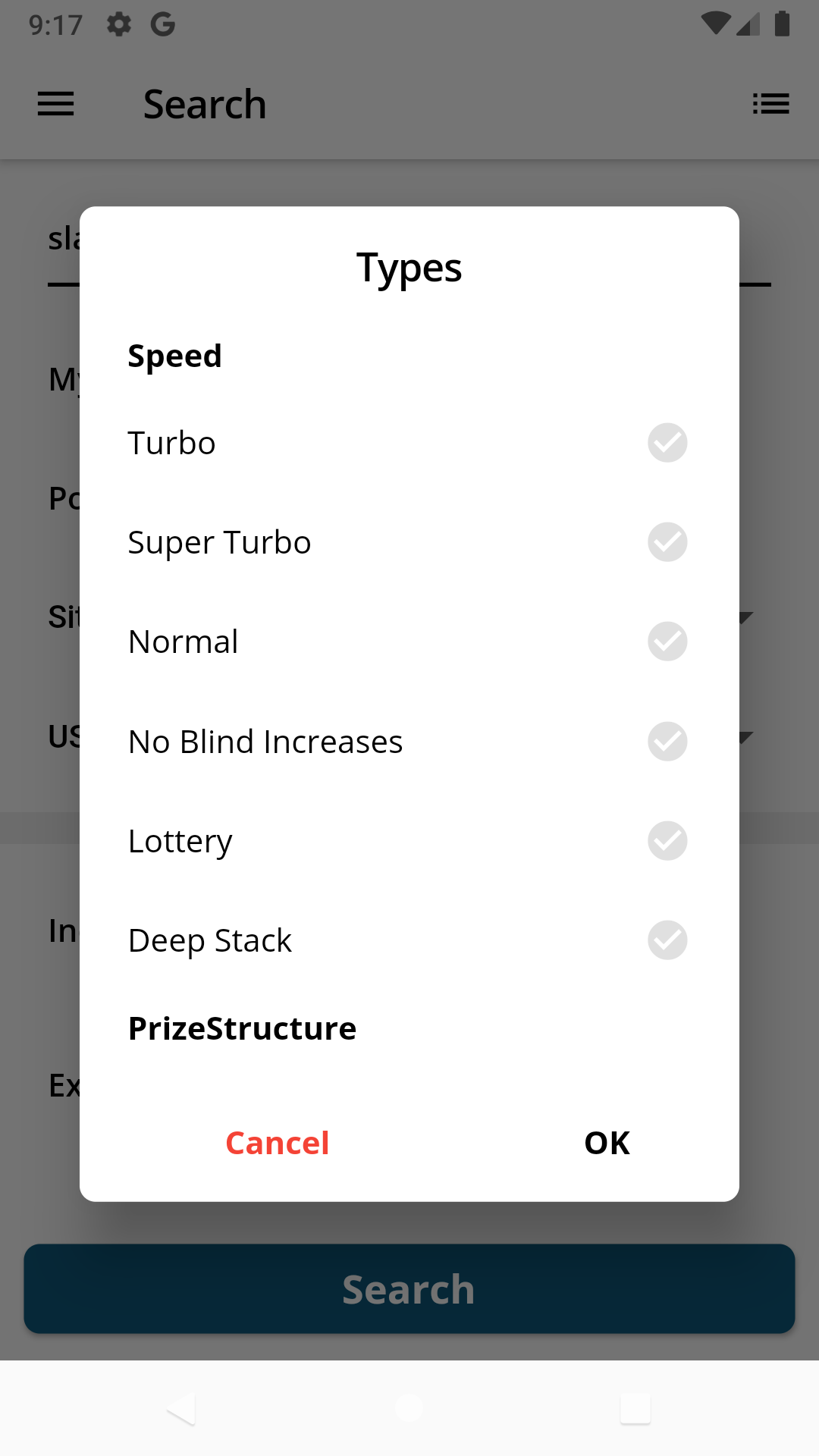This screenshot has height=1456, width=819.
Task: Tap the Lottery label text
Action: click(180, 841)
